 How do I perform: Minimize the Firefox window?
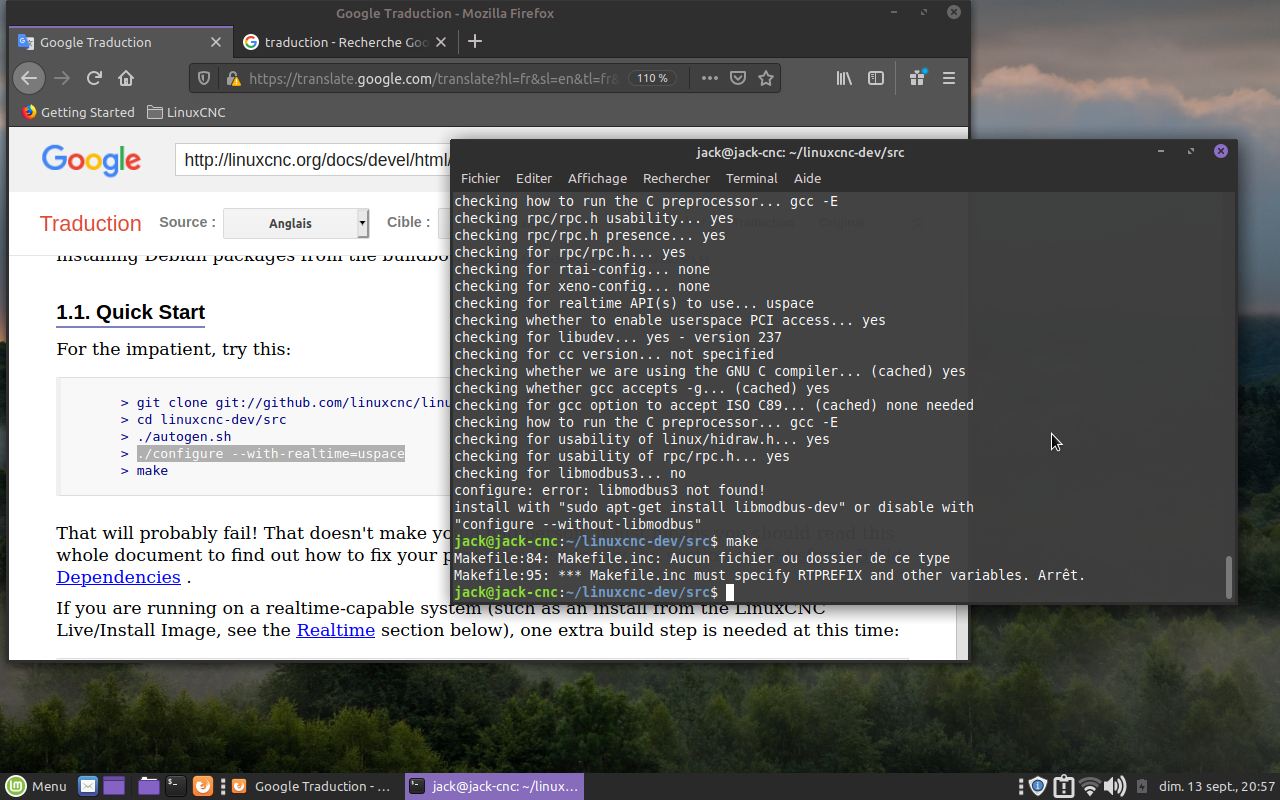click(x=894, y=12)
